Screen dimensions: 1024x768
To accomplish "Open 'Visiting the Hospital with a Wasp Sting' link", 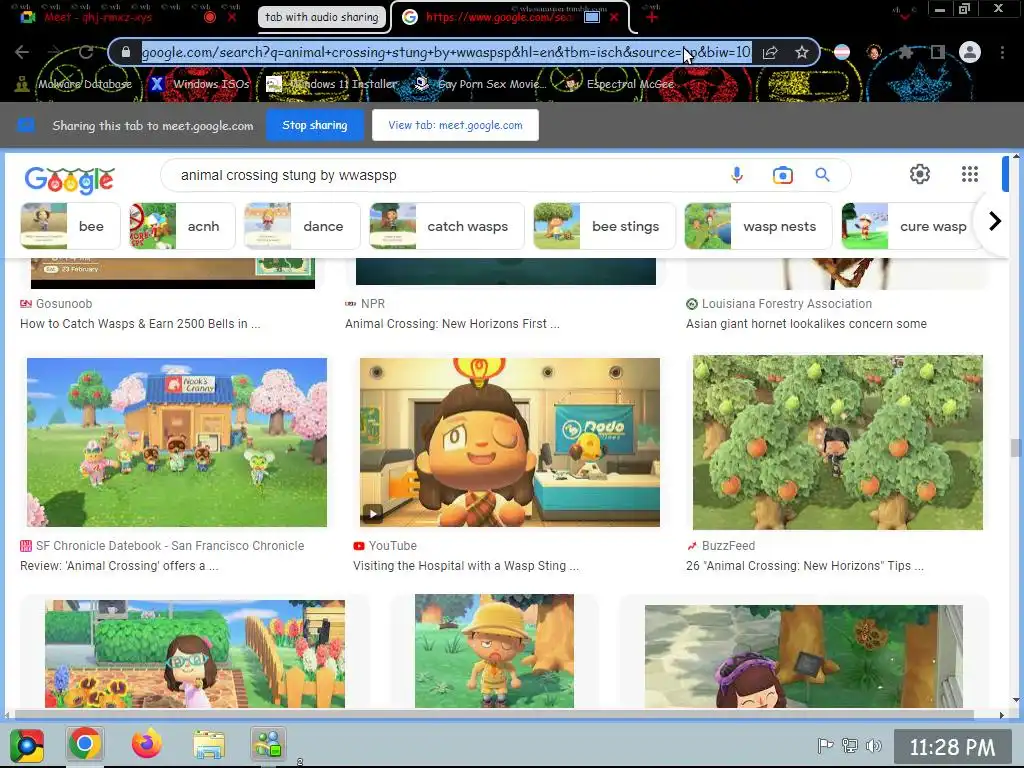I will 466,566.
